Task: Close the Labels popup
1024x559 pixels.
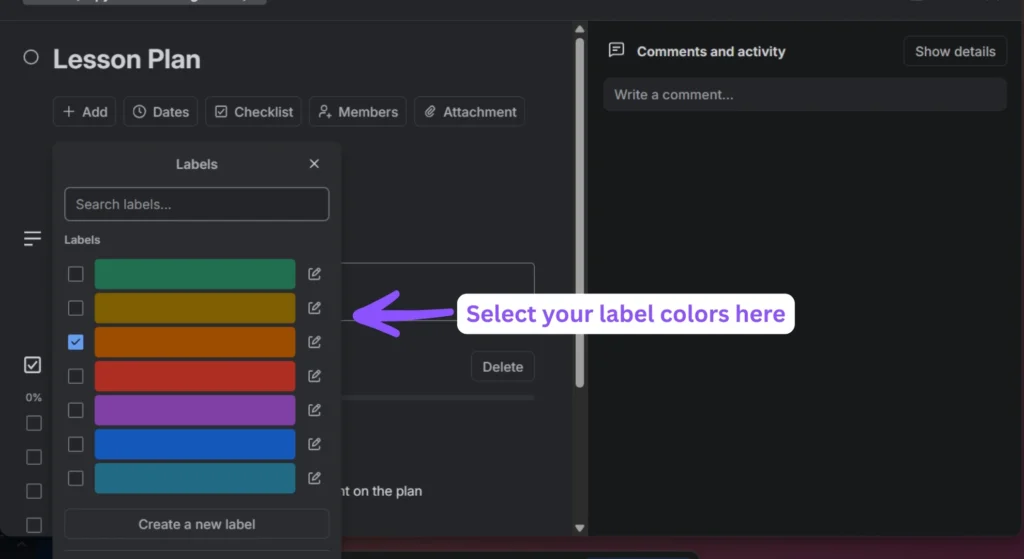Action: click(314, 164)
